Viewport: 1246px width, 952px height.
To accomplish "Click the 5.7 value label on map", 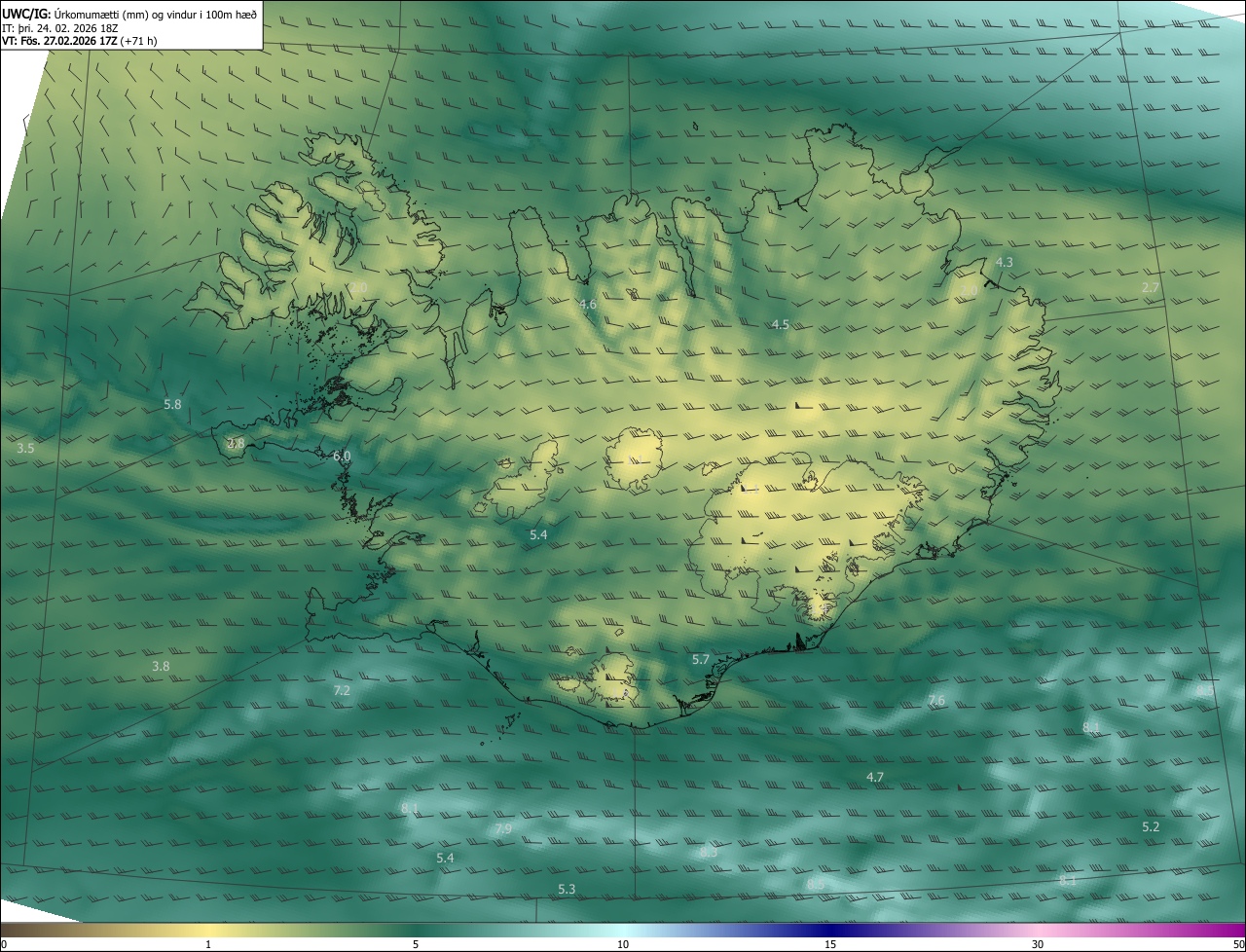I will (701, 660).
